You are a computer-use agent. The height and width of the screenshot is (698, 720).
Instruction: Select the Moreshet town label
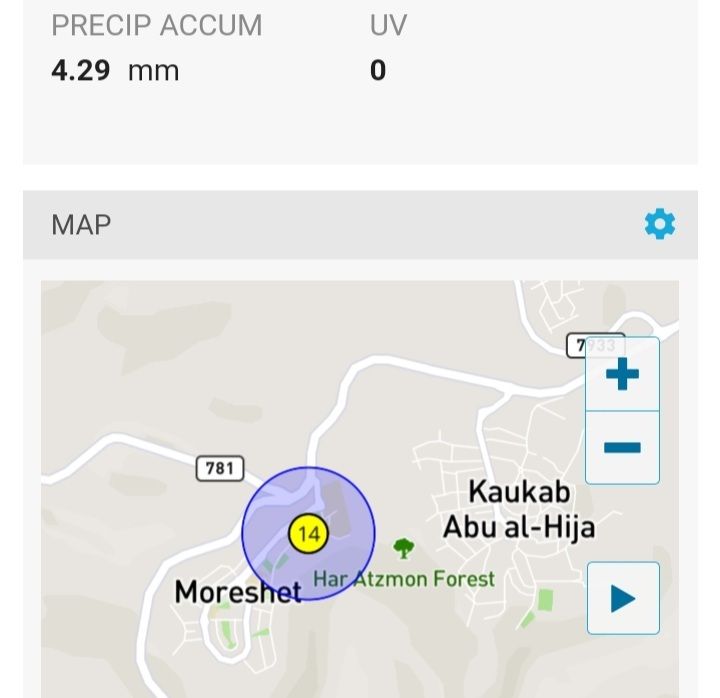point(238,591)
